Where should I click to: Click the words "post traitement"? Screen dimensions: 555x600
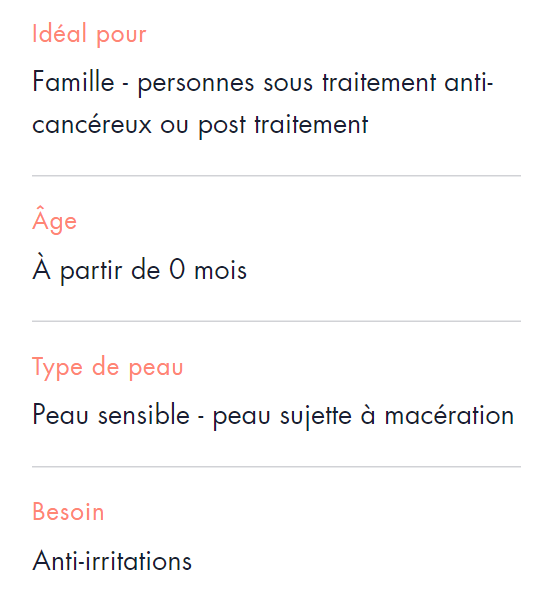[x=283, y=126]
